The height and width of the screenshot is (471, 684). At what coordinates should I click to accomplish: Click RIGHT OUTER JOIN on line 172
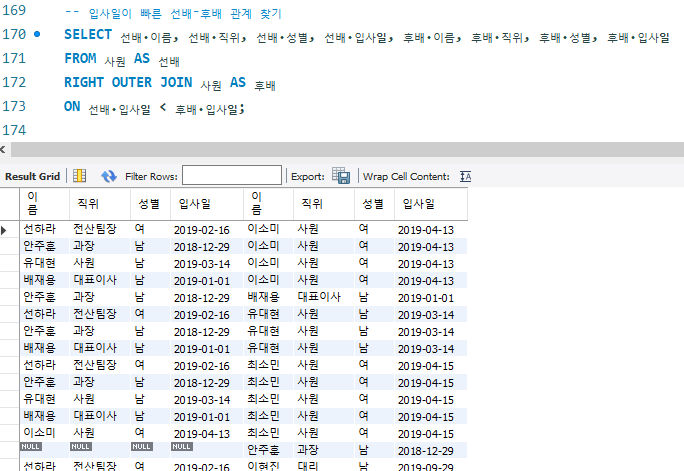click(x=128, y=82)
